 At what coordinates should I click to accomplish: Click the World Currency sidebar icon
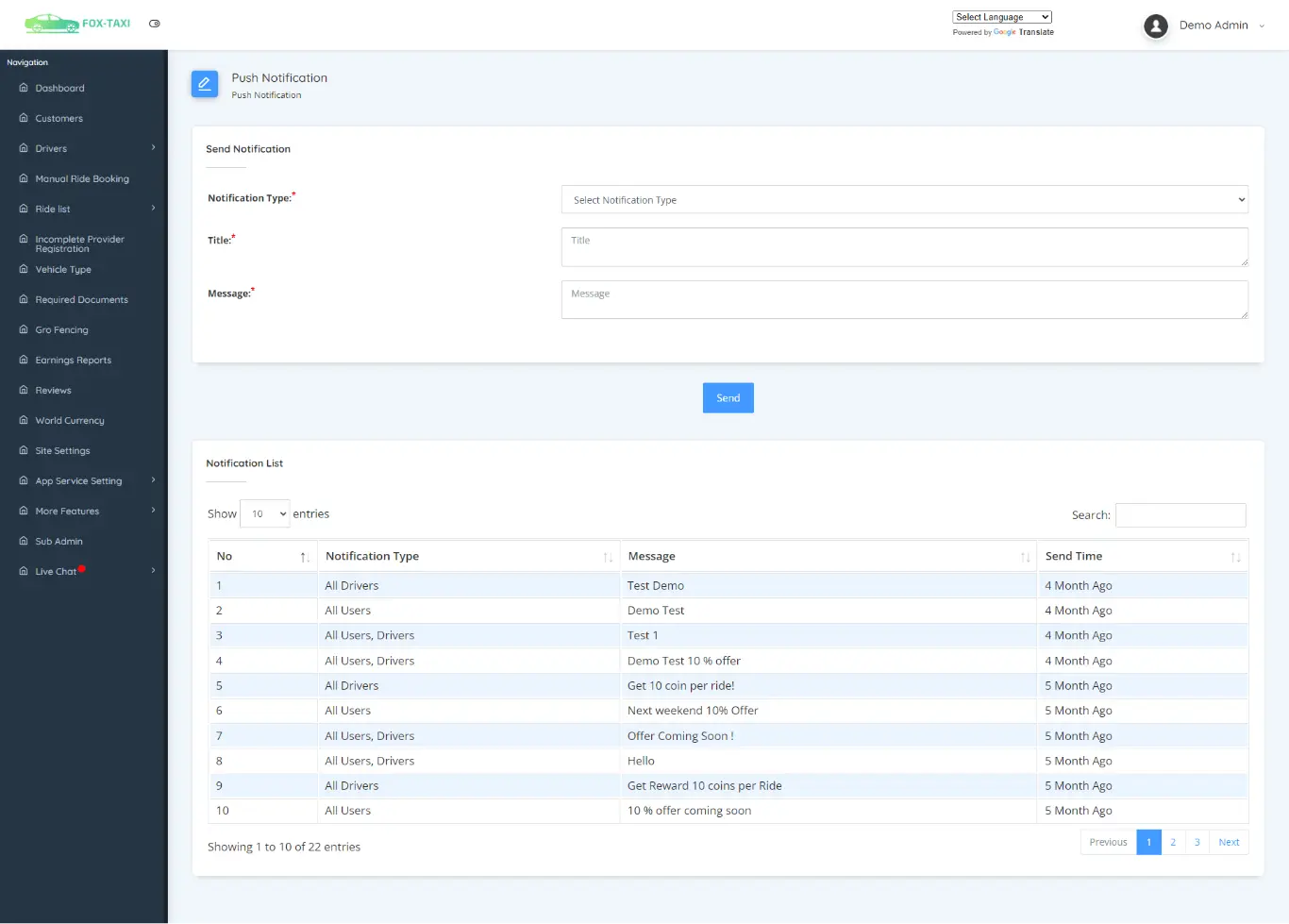24,420
